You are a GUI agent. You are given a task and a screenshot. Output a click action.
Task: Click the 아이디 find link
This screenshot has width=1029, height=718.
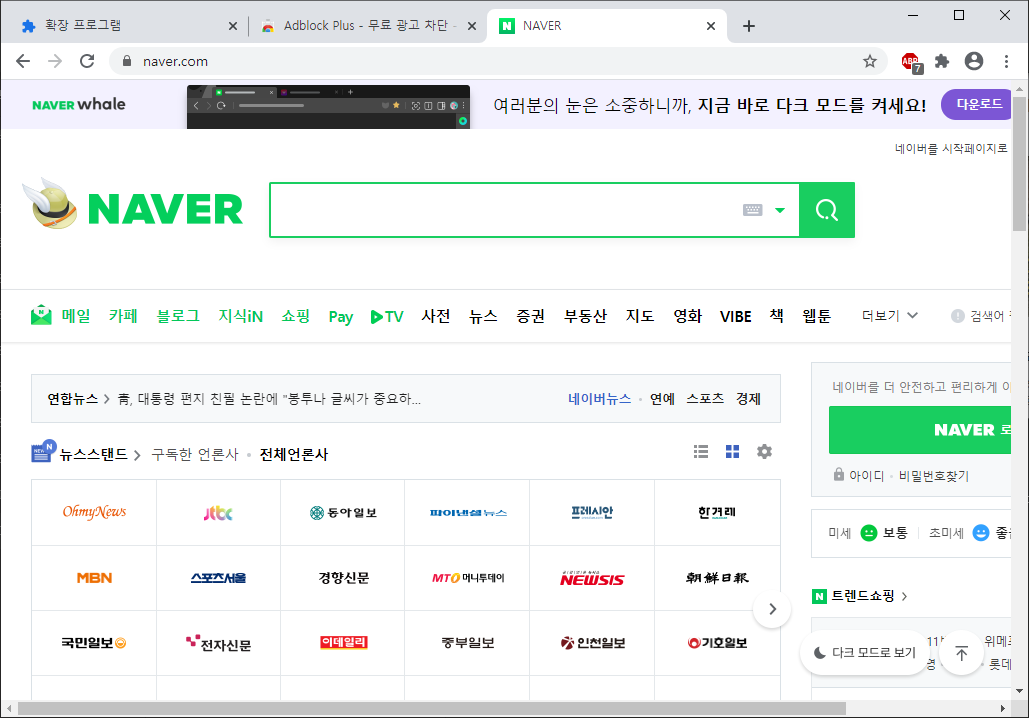point(866,475)
